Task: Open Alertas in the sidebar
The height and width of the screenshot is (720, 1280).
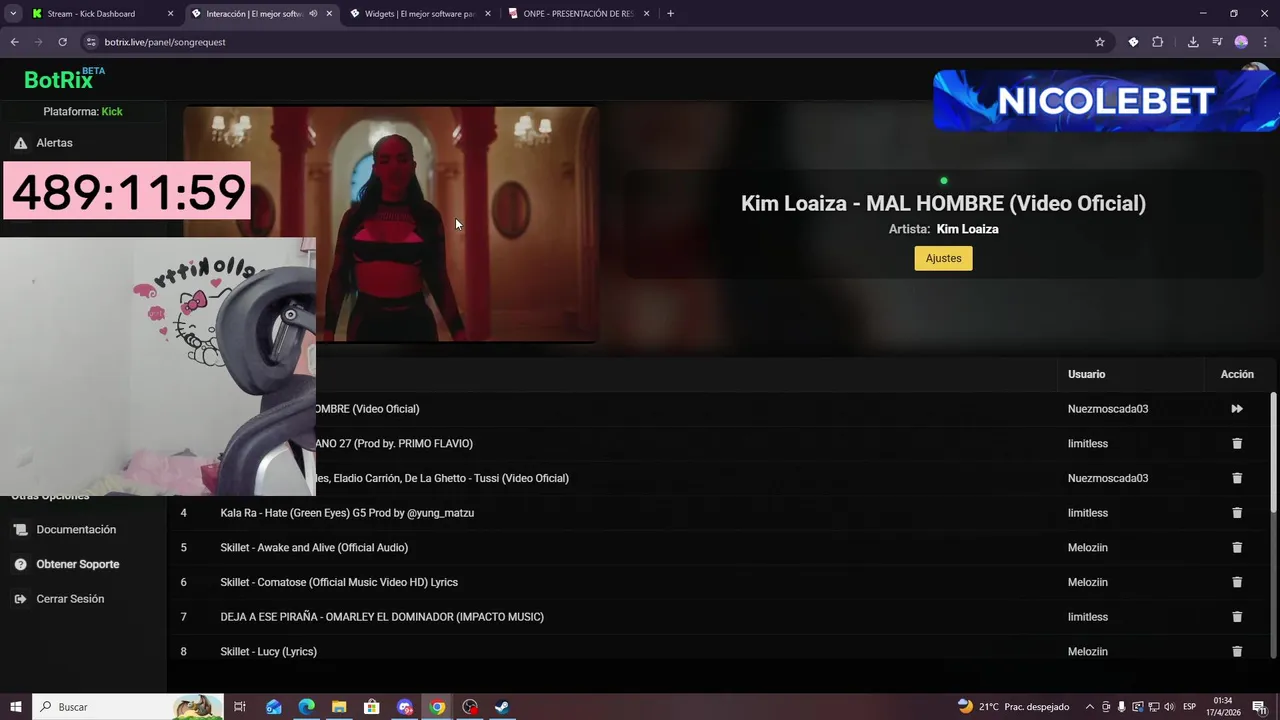Action: pyautogui.click(x=54, y=143)
